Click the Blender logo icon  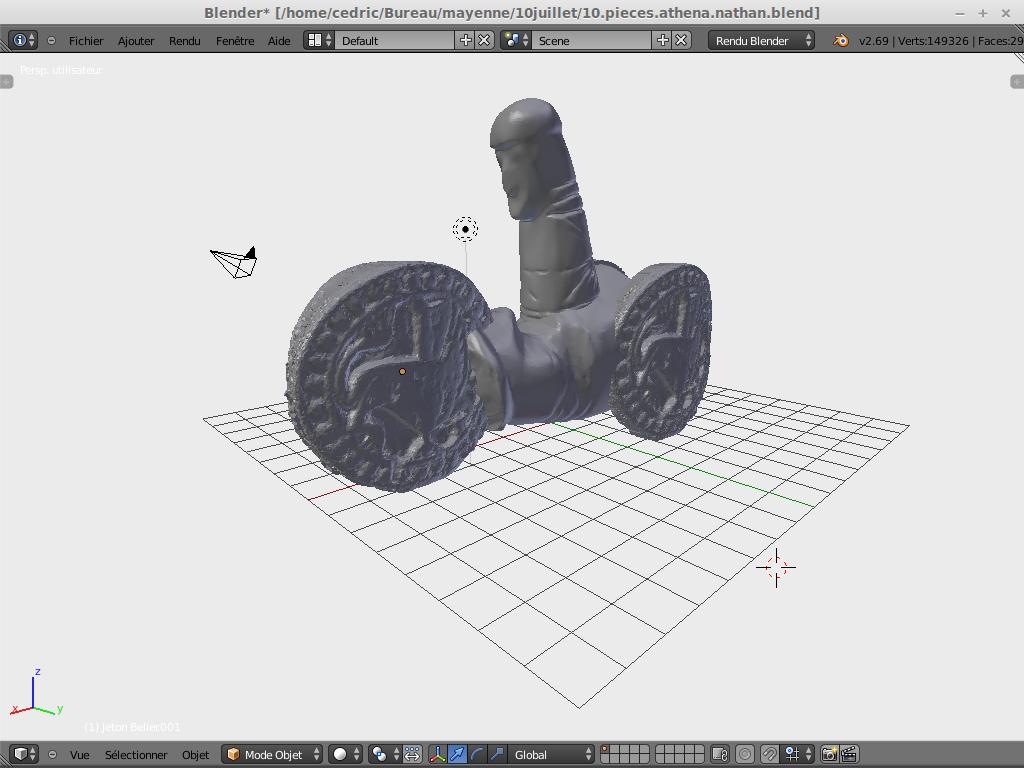pyautogui.click(x=840, y=41)
